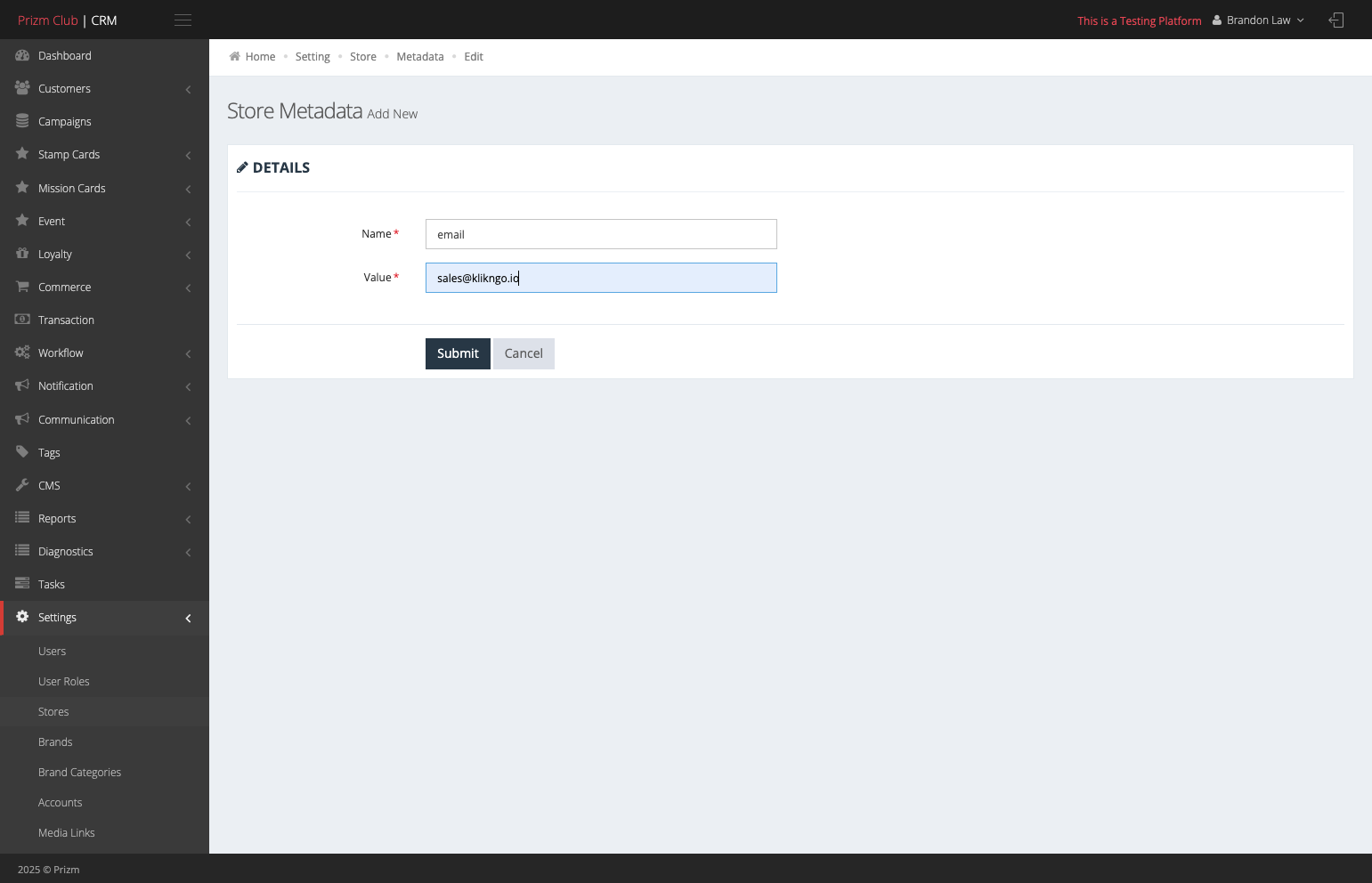The image size is (1372, 883).
Task: Click the Loyalty gift icon
Action: 22,254
